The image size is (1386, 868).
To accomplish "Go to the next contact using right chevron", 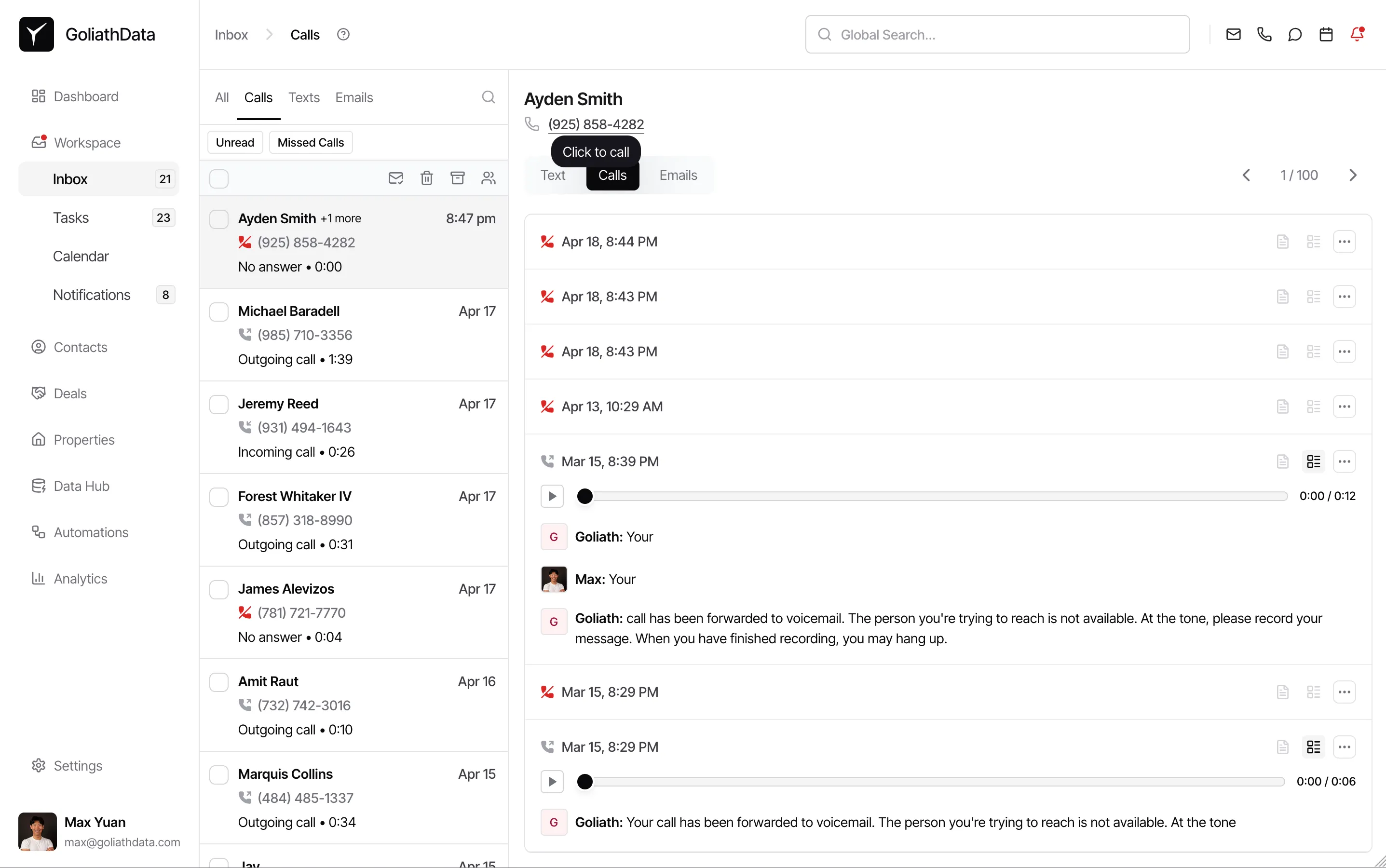I will [x=1353, y=175].
